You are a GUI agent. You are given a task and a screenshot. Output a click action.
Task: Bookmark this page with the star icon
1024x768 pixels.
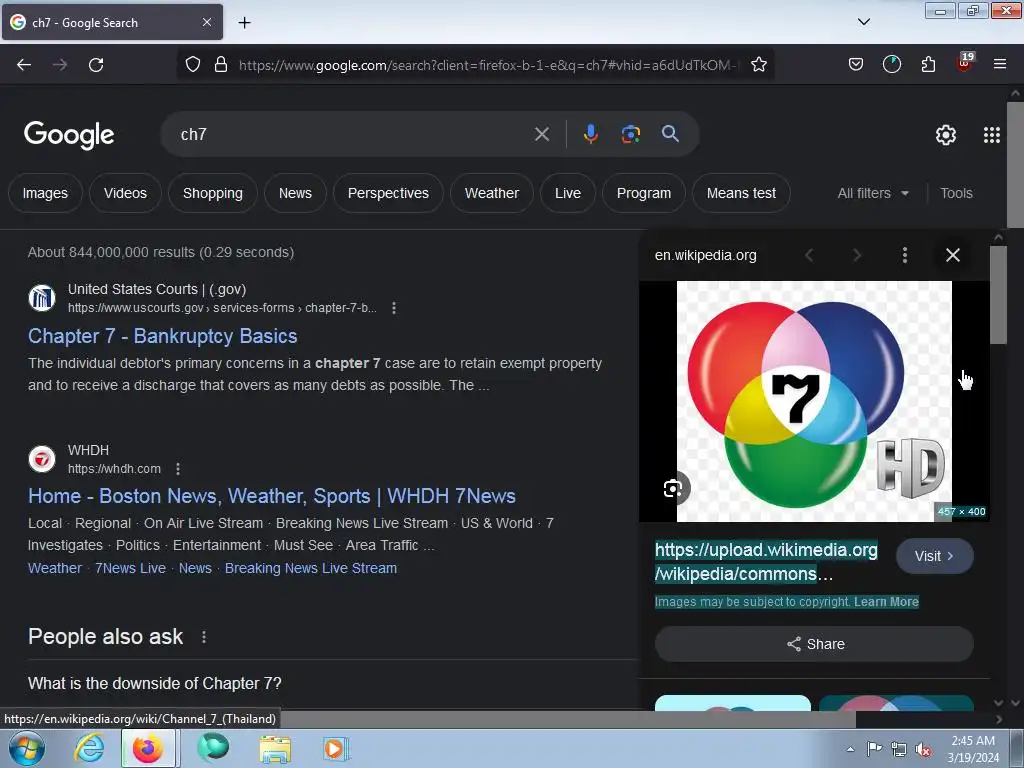758,64
